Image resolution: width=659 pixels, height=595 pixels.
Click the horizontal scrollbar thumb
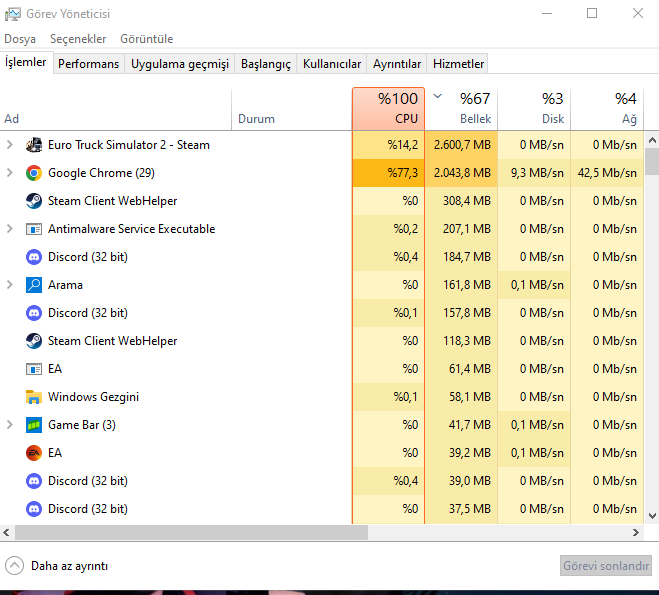click(191, 532)
